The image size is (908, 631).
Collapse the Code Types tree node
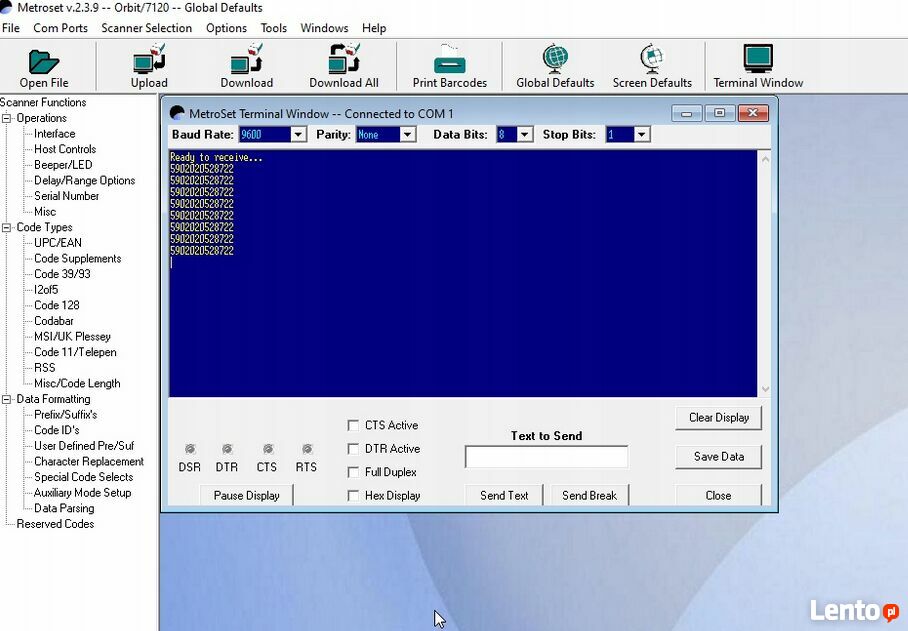pos(6,228)
